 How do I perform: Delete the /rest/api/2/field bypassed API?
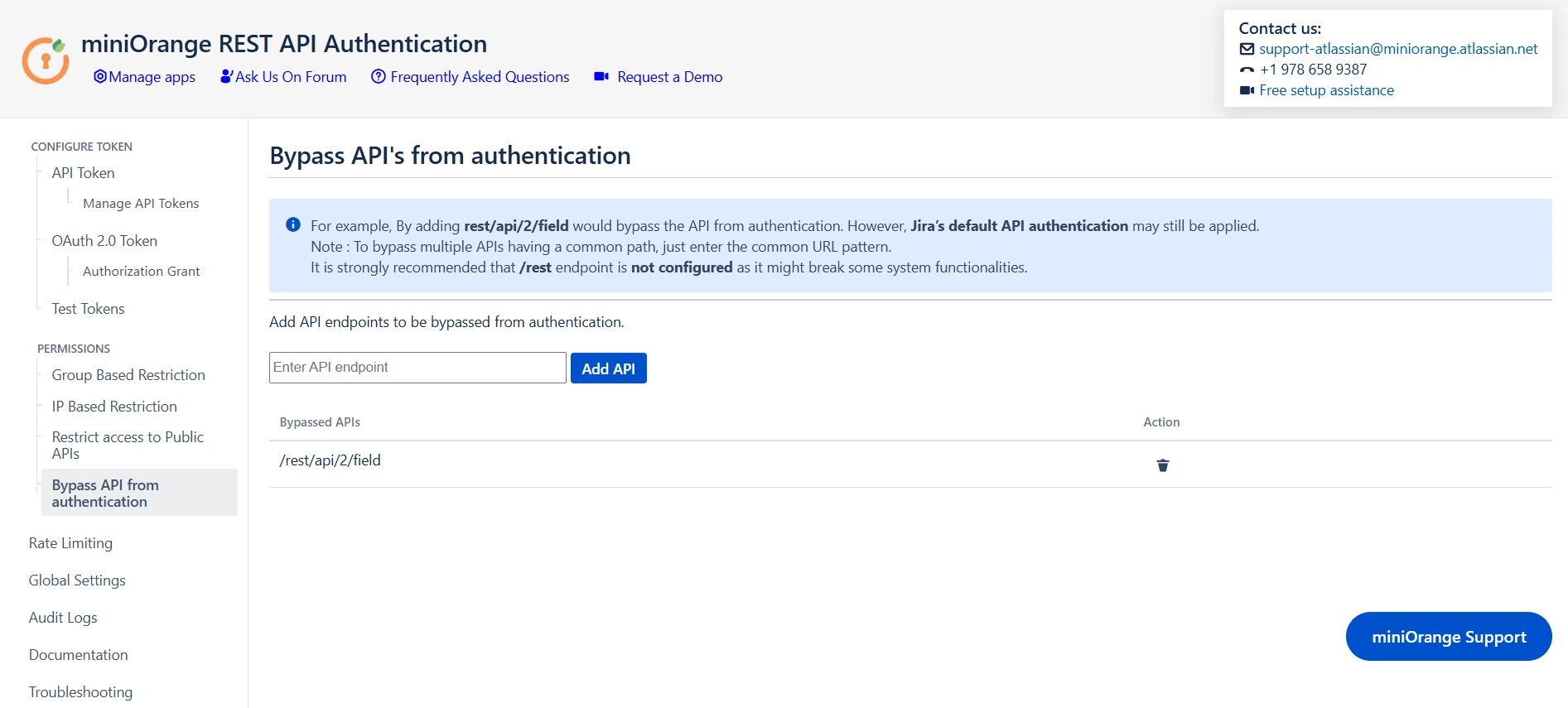coord(1163,465)
